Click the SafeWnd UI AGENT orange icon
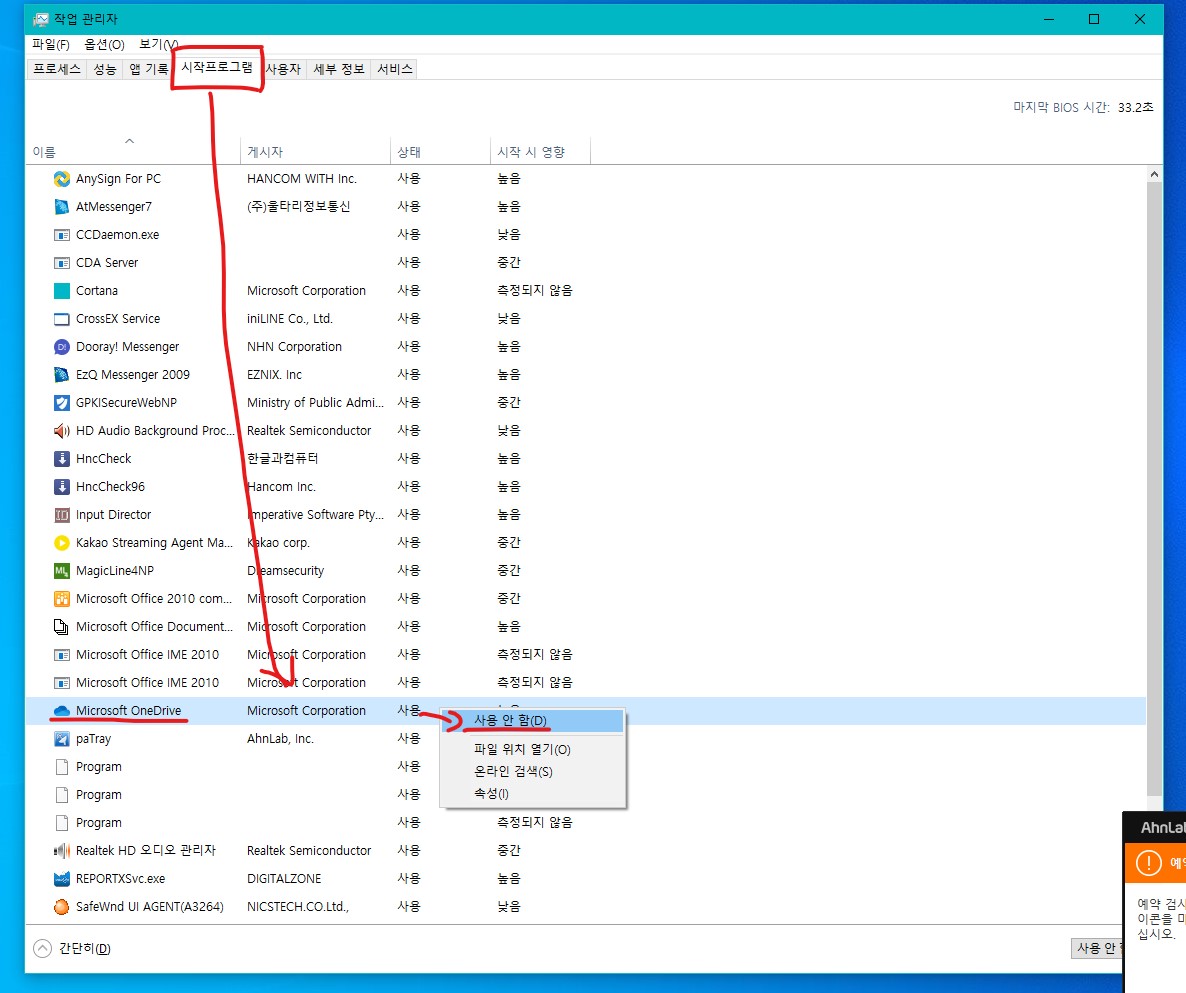This screenshot has width=1186, height=993. [61, 907]
